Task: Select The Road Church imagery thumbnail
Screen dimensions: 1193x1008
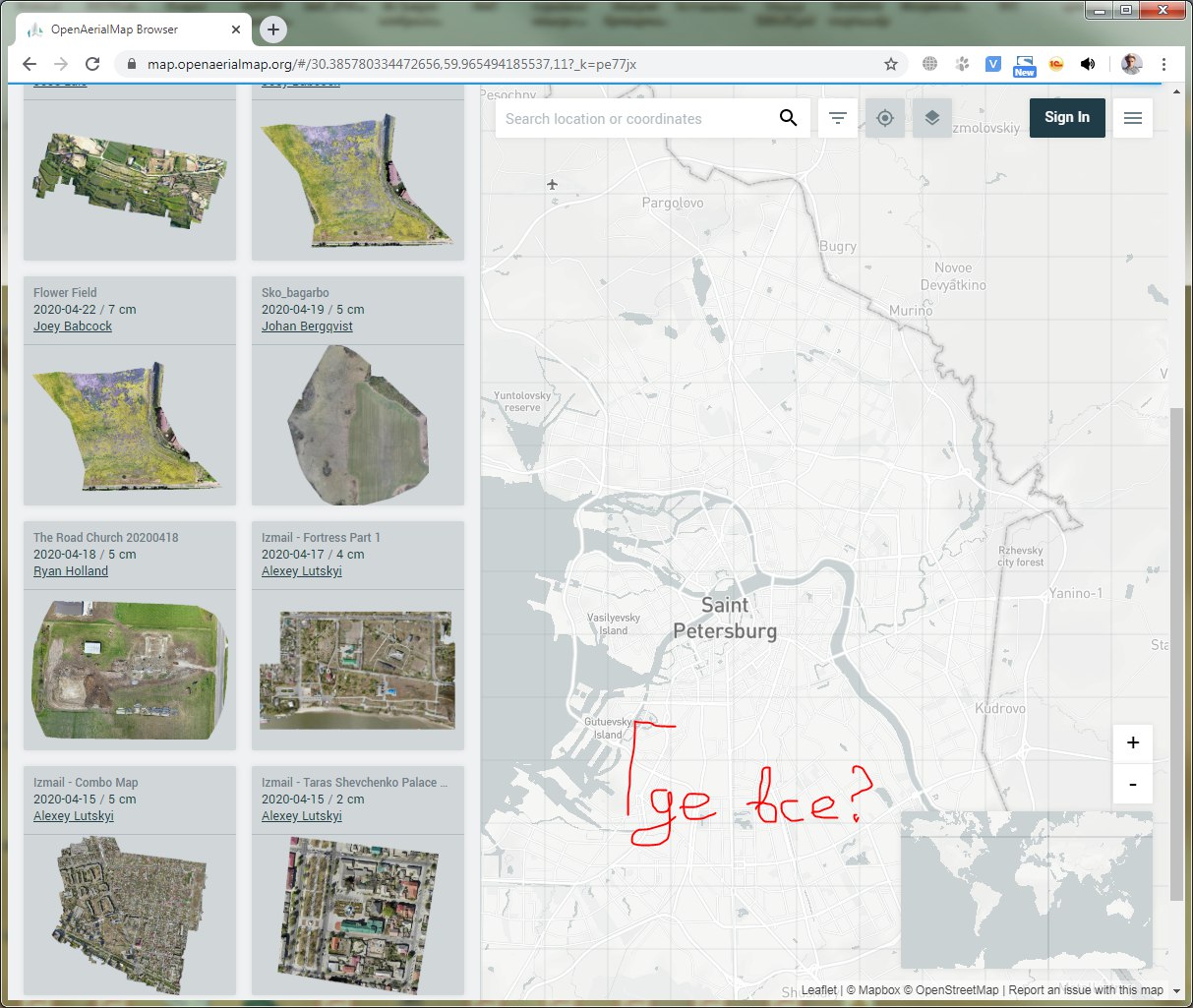Action: point(130,670)
